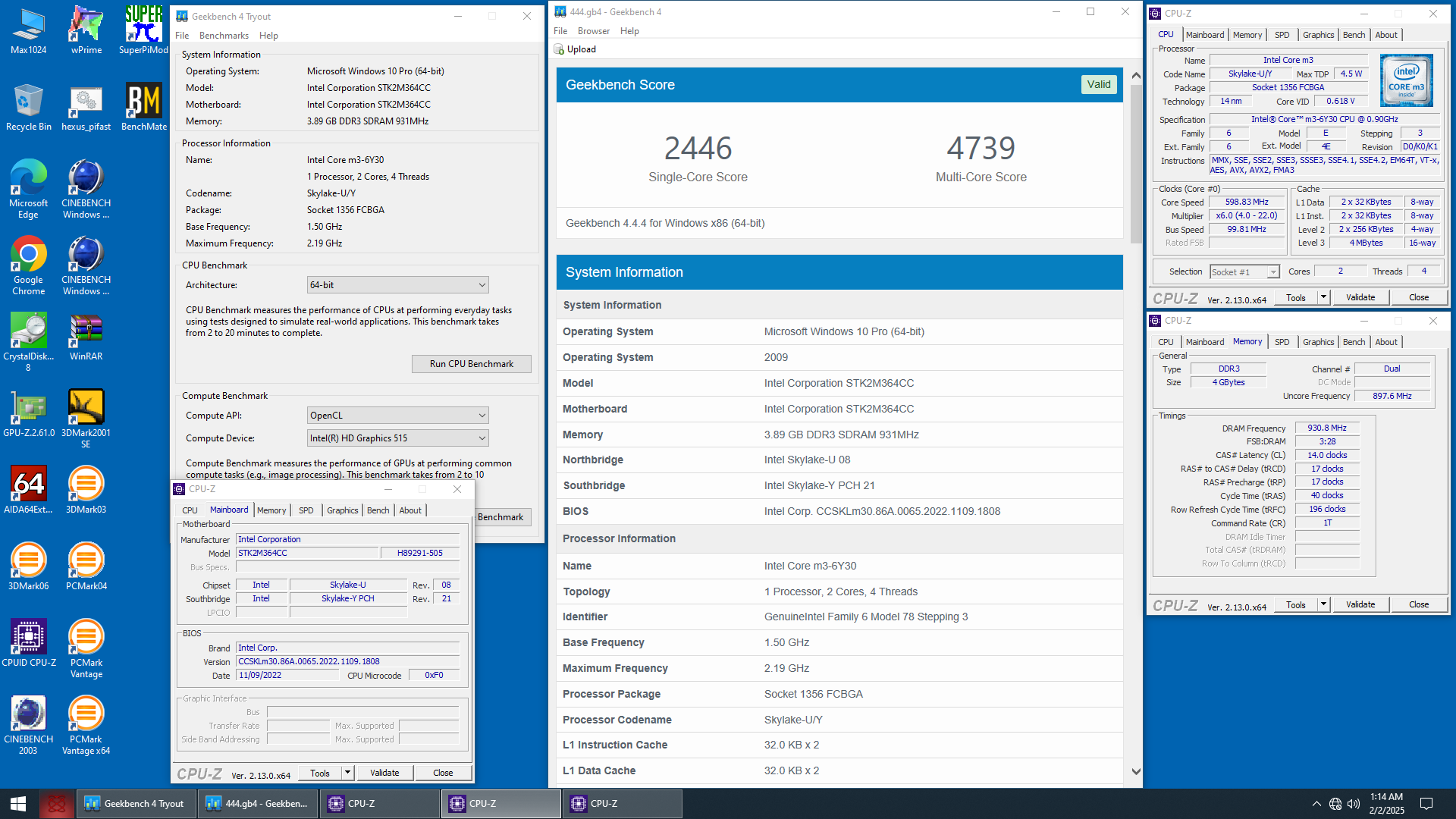The image size is (1456, 819).
Task: Open the GPU-Z.2.61.0 desktop icon
Action: coord(28,413)
